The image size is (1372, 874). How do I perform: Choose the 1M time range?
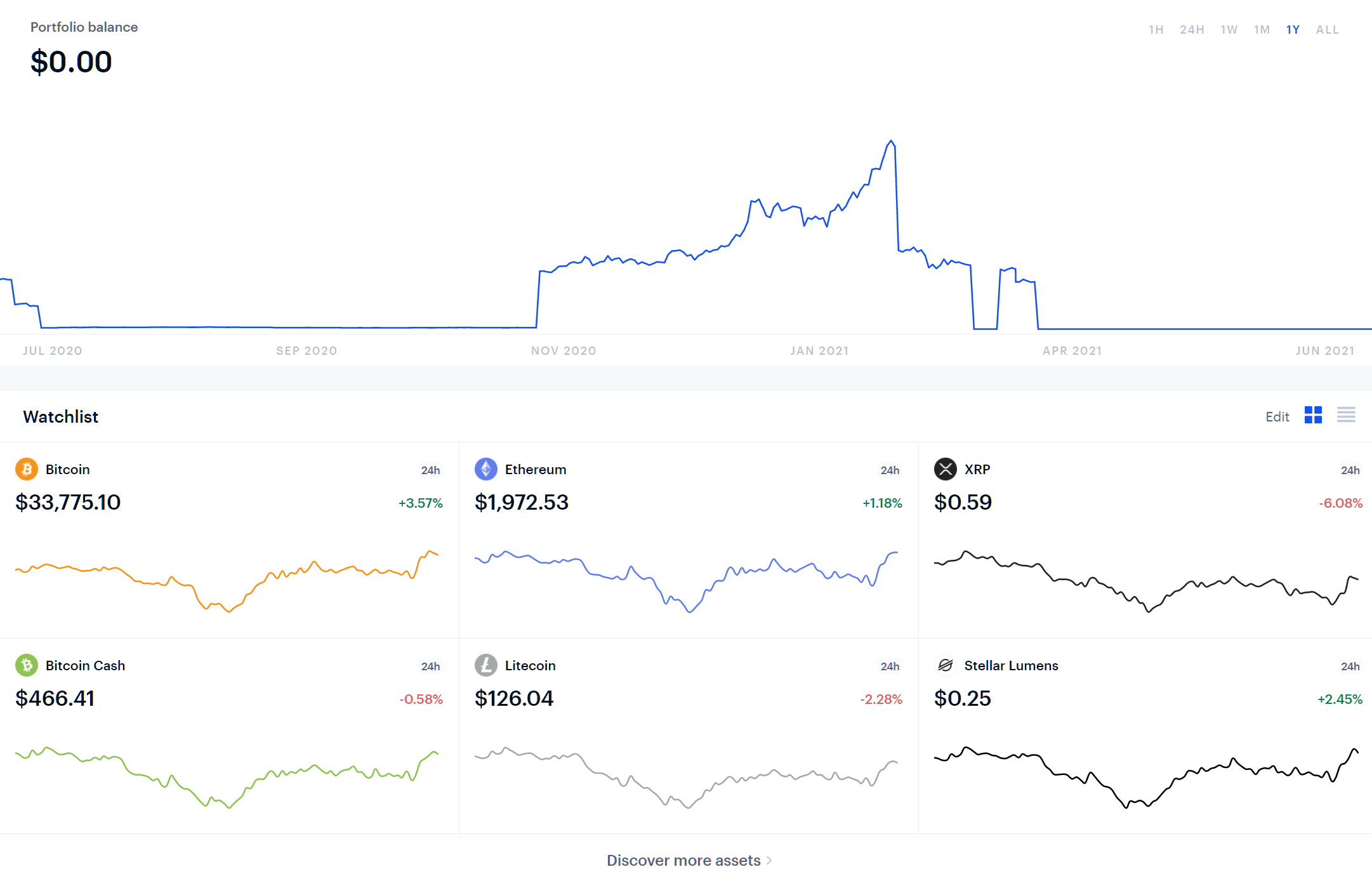coord(1262,30)
